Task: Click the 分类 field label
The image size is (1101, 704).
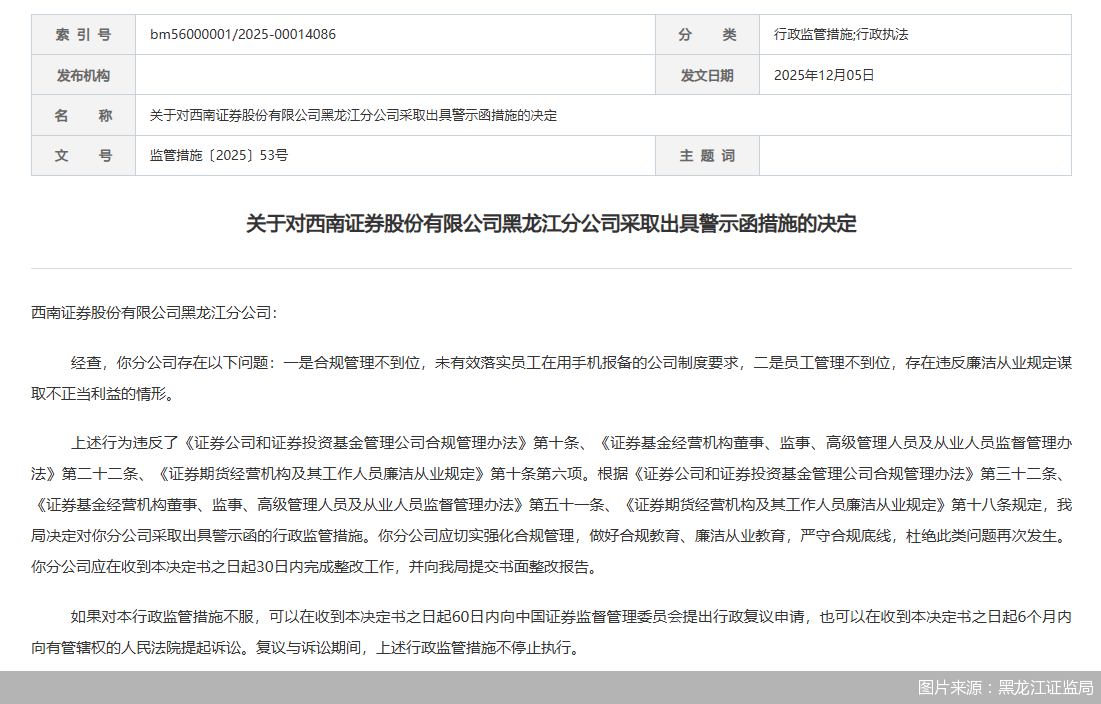Action: (708, 34)
